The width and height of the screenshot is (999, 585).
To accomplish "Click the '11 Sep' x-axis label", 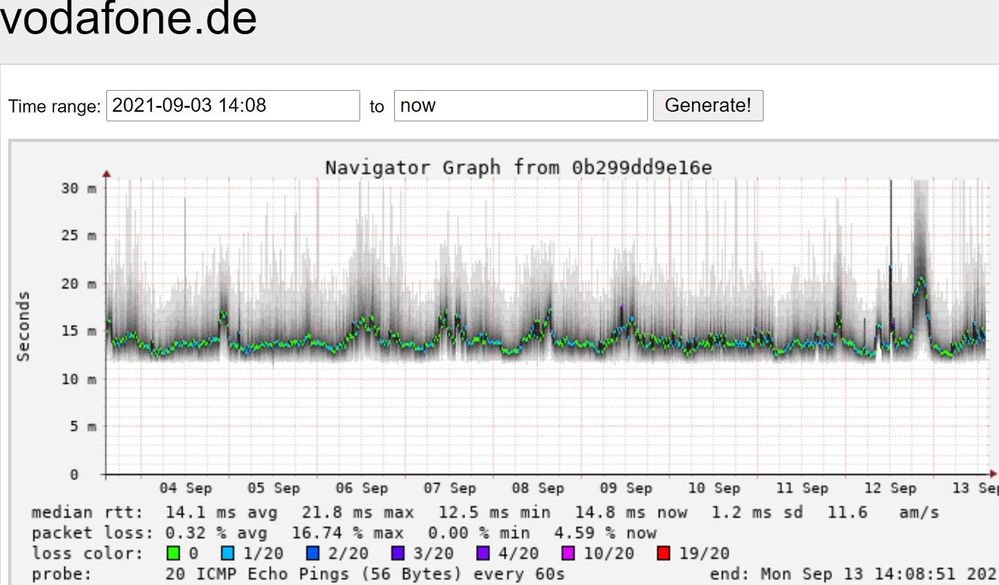I will (802, 488).
